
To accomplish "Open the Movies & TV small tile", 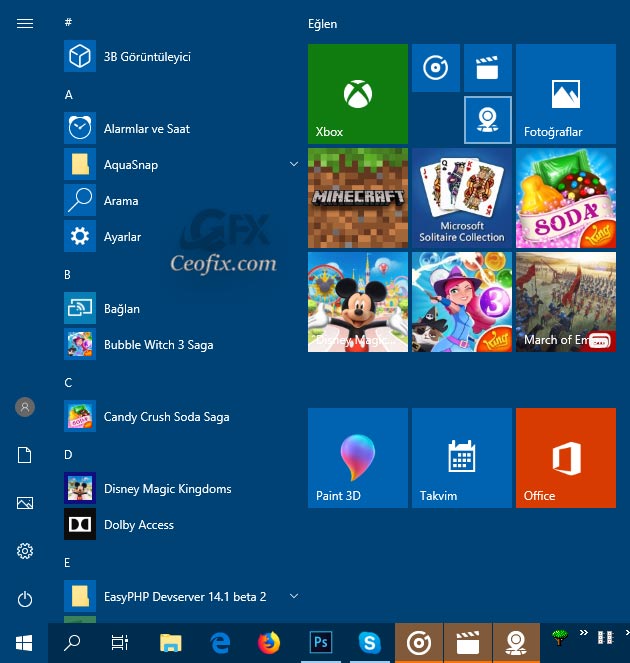I will [x=488, y=68].
